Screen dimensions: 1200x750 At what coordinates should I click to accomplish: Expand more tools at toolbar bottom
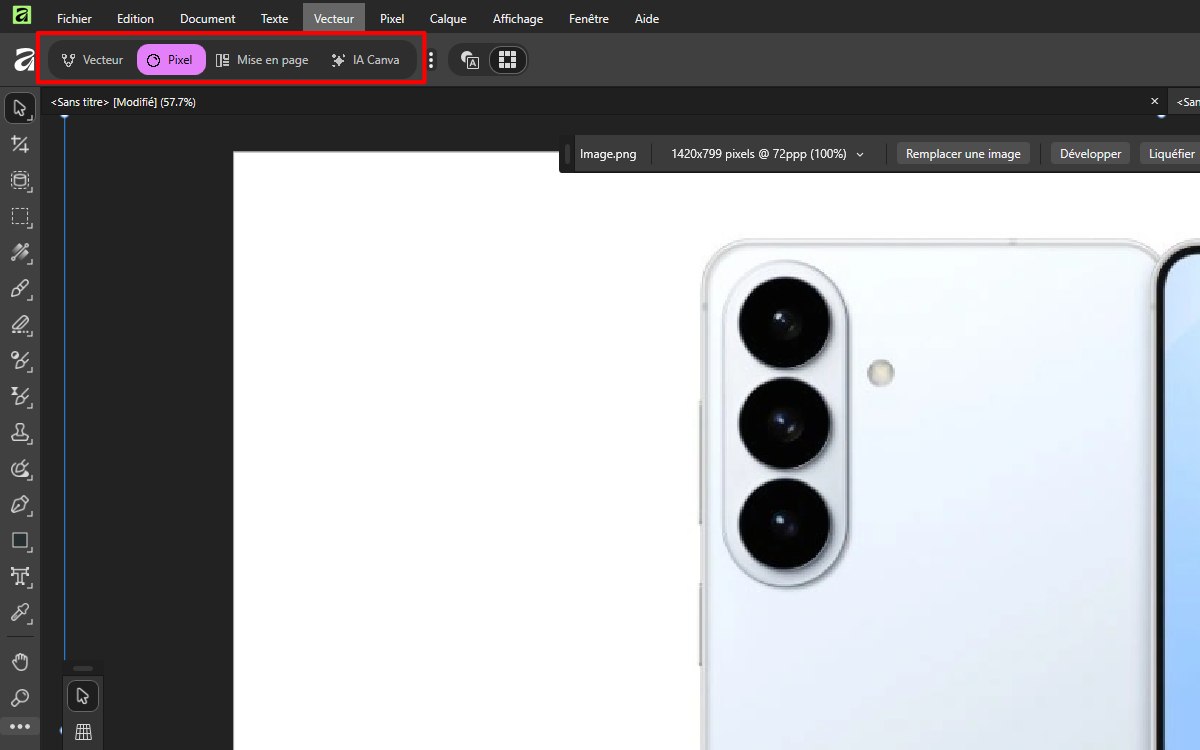pos(20,727)
